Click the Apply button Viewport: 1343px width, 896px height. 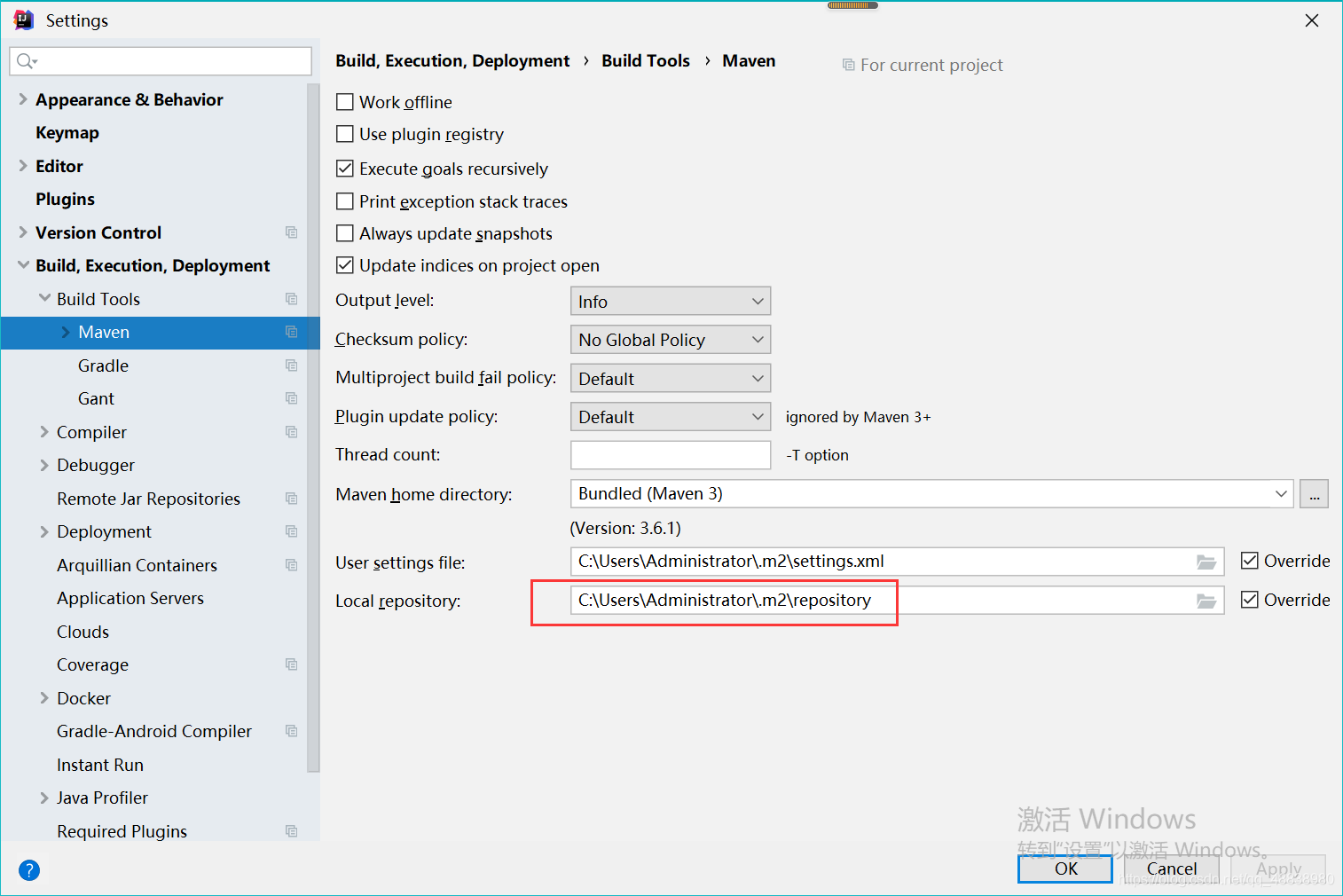pos(1278,868)
